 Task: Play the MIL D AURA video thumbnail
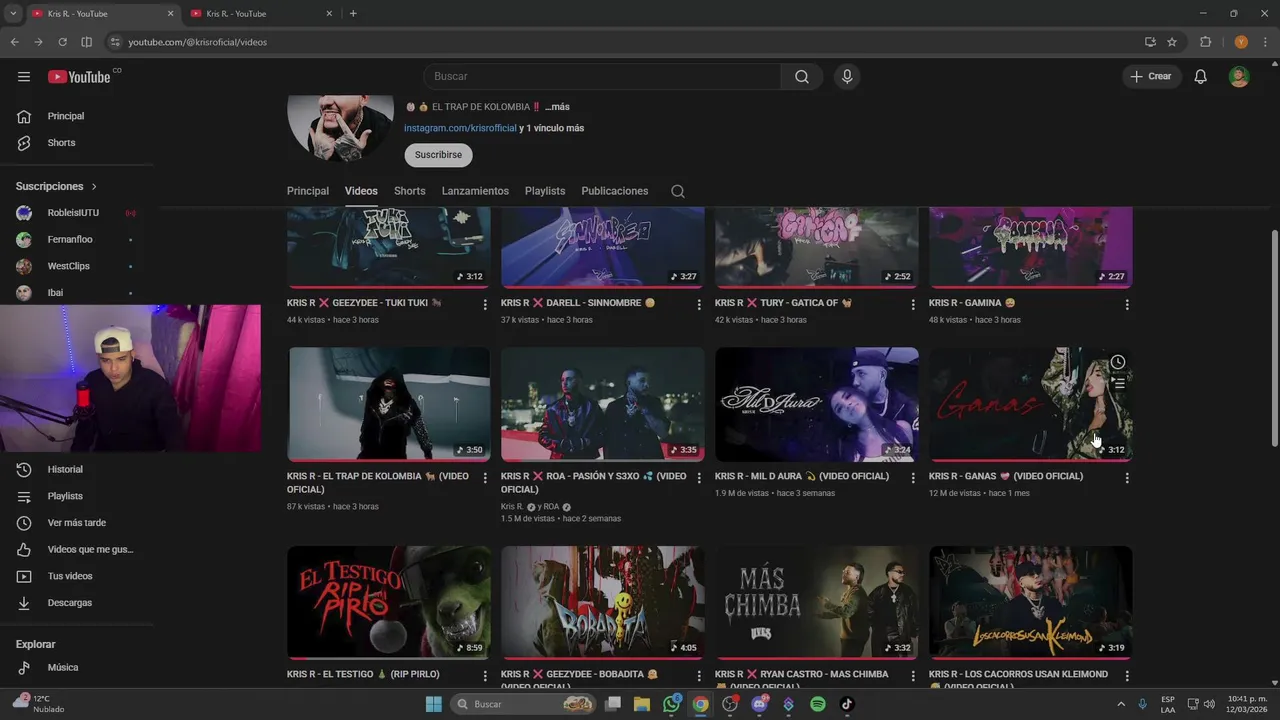click(817, 404)
